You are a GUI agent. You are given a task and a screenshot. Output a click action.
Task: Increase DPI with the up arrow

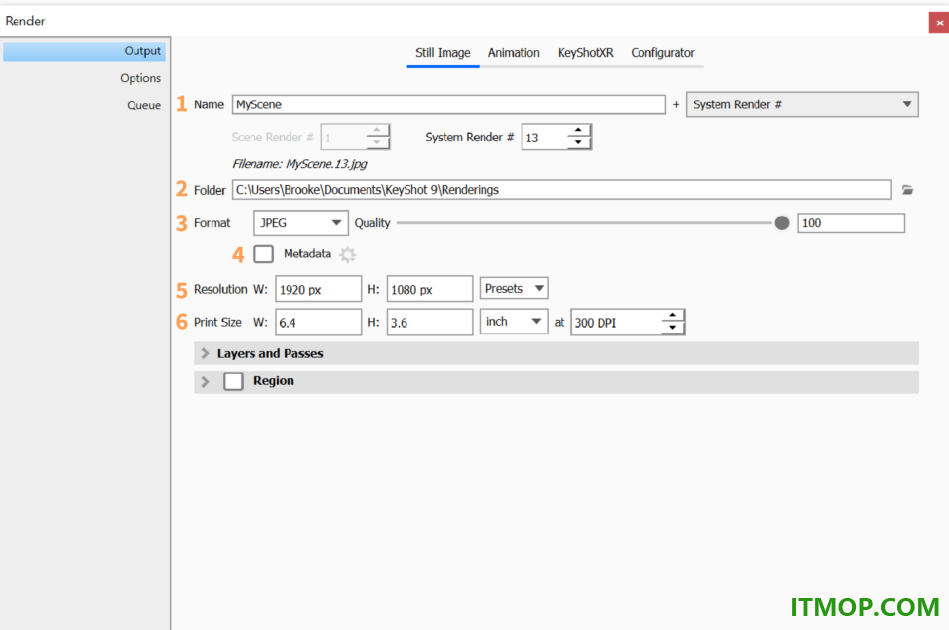coord(672,316)
